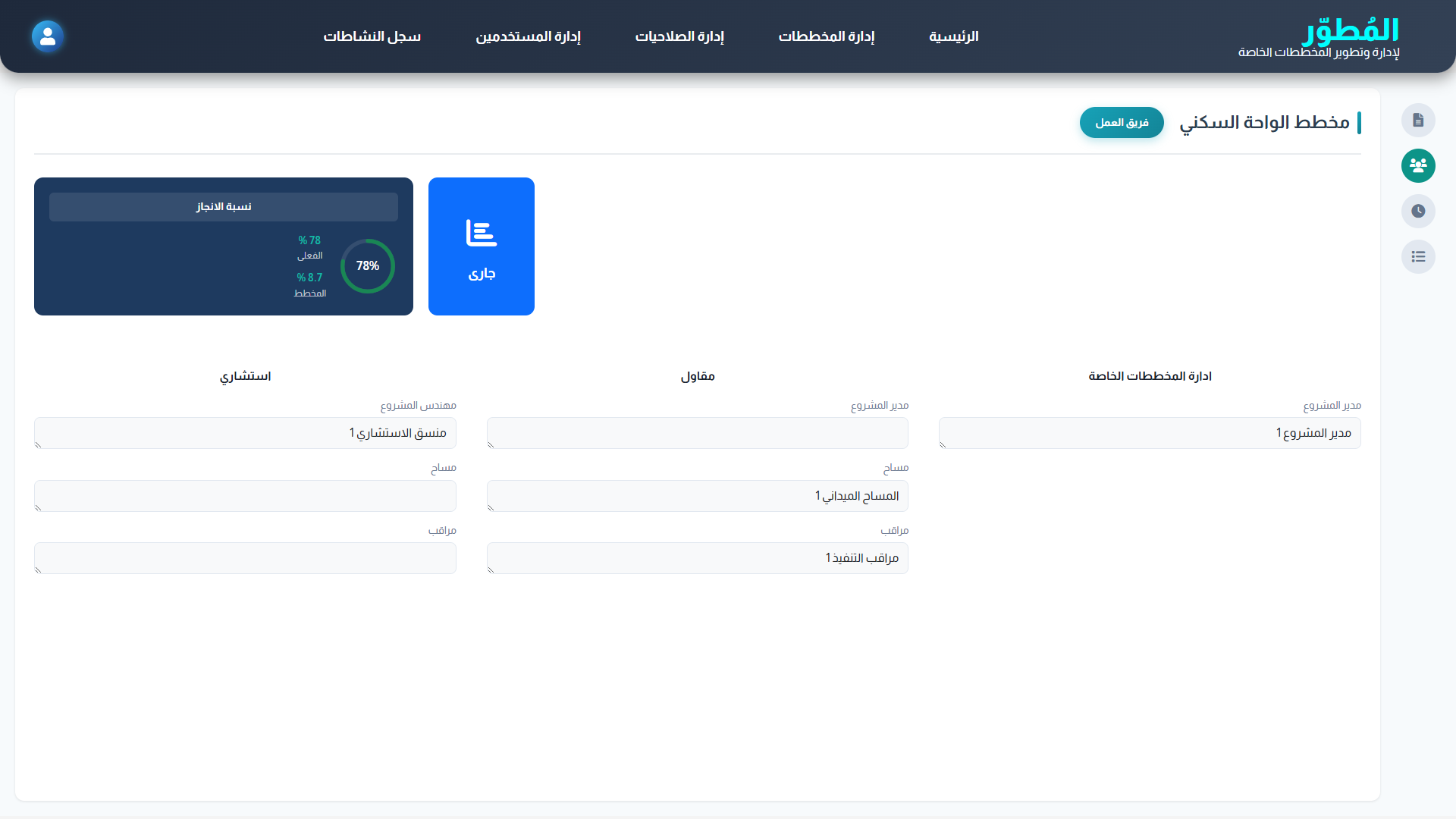The image size is (1456, 819).
Task: Open إدارة المخططات menu
Action: tap(827, 36)
